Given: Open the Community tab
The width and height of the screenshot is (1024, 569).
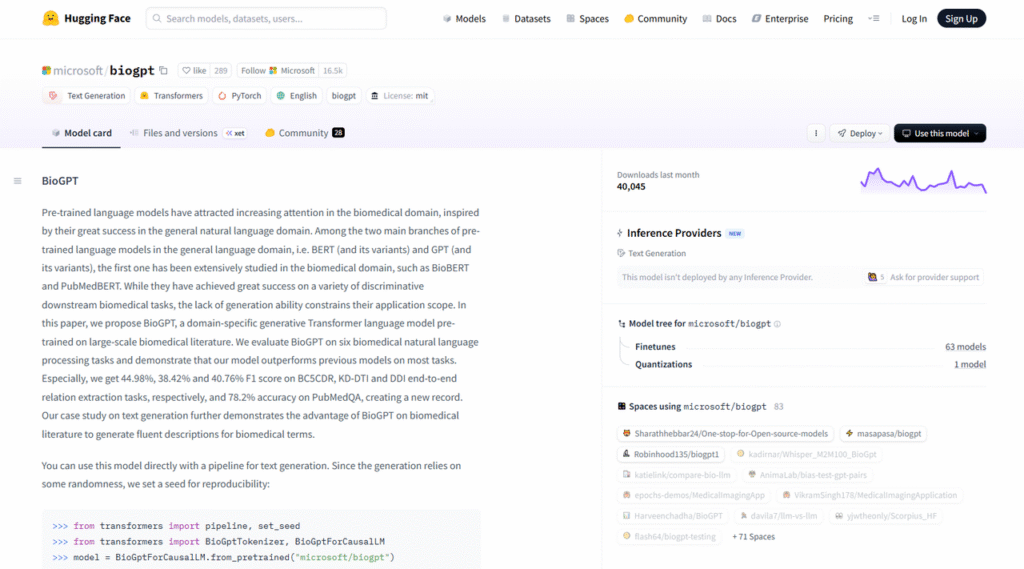Looking at the screenshot, I should (x=302, y=133).
